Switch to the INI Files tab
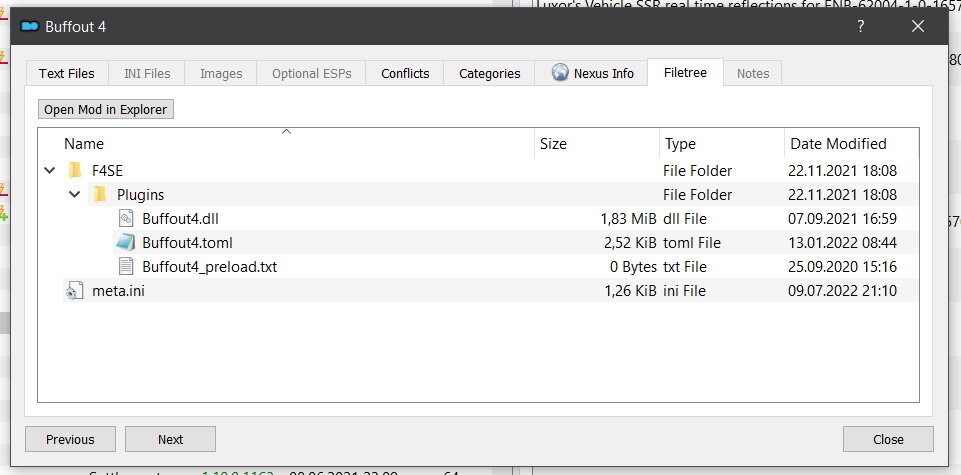Screen dimensions: 961x475 tap(147, 74)
